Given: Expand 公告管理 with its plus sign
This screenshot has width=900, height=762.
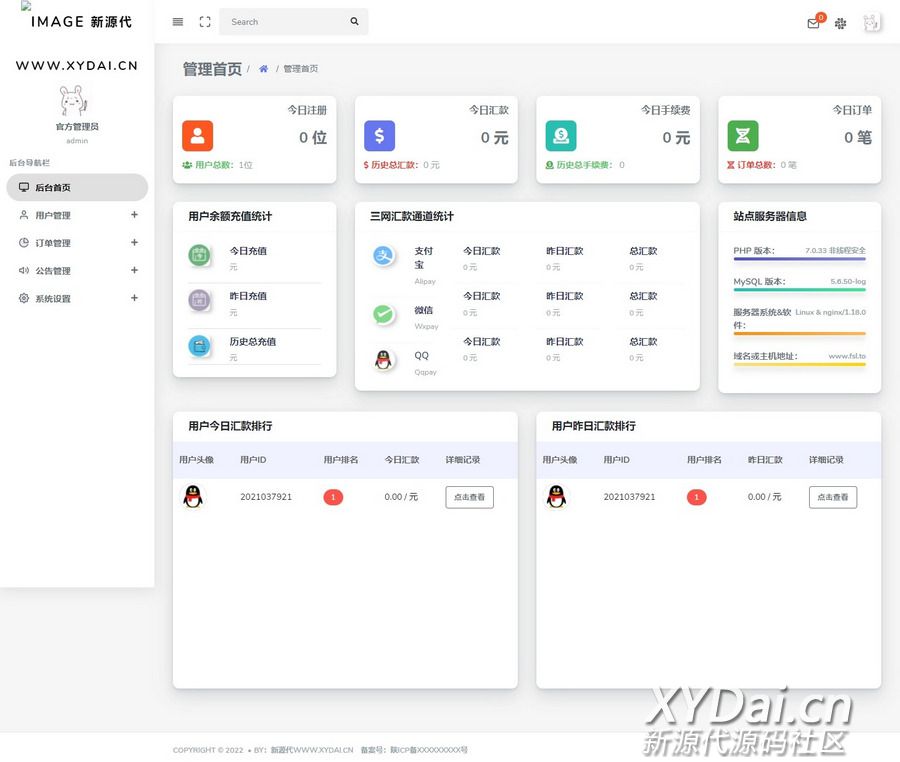Looking at the screenshot, I should (134, 270).
